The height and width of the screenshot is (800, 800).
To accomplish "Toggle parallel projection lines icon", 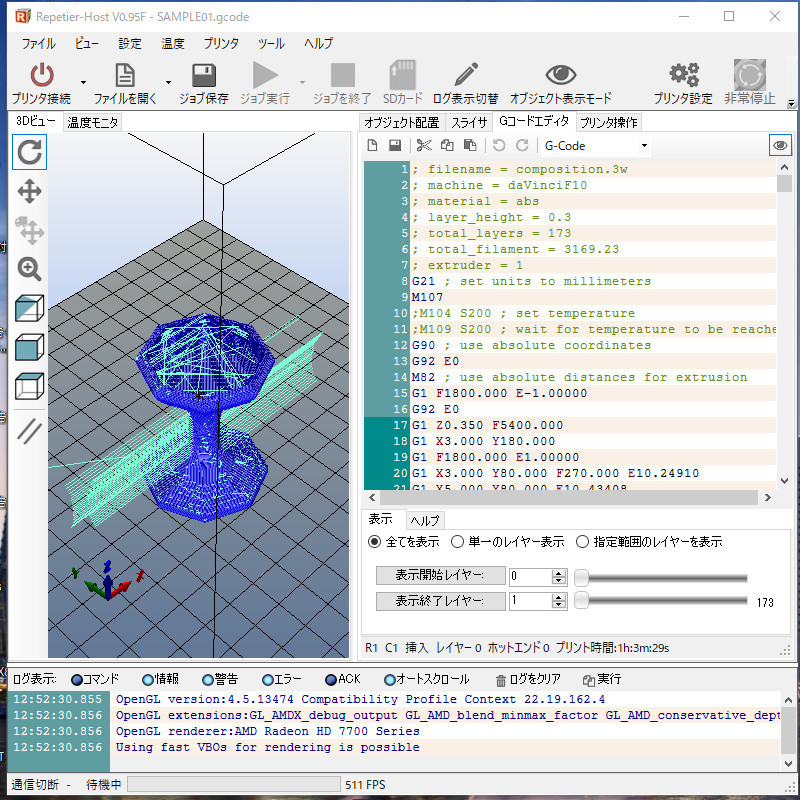I will [x=30, y=431].
